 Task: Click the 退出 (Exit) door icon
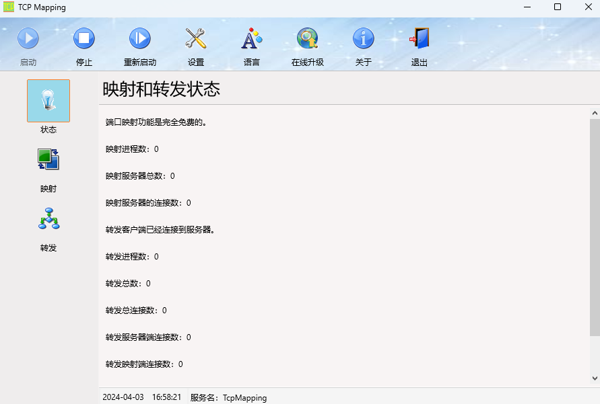(419, 40)
